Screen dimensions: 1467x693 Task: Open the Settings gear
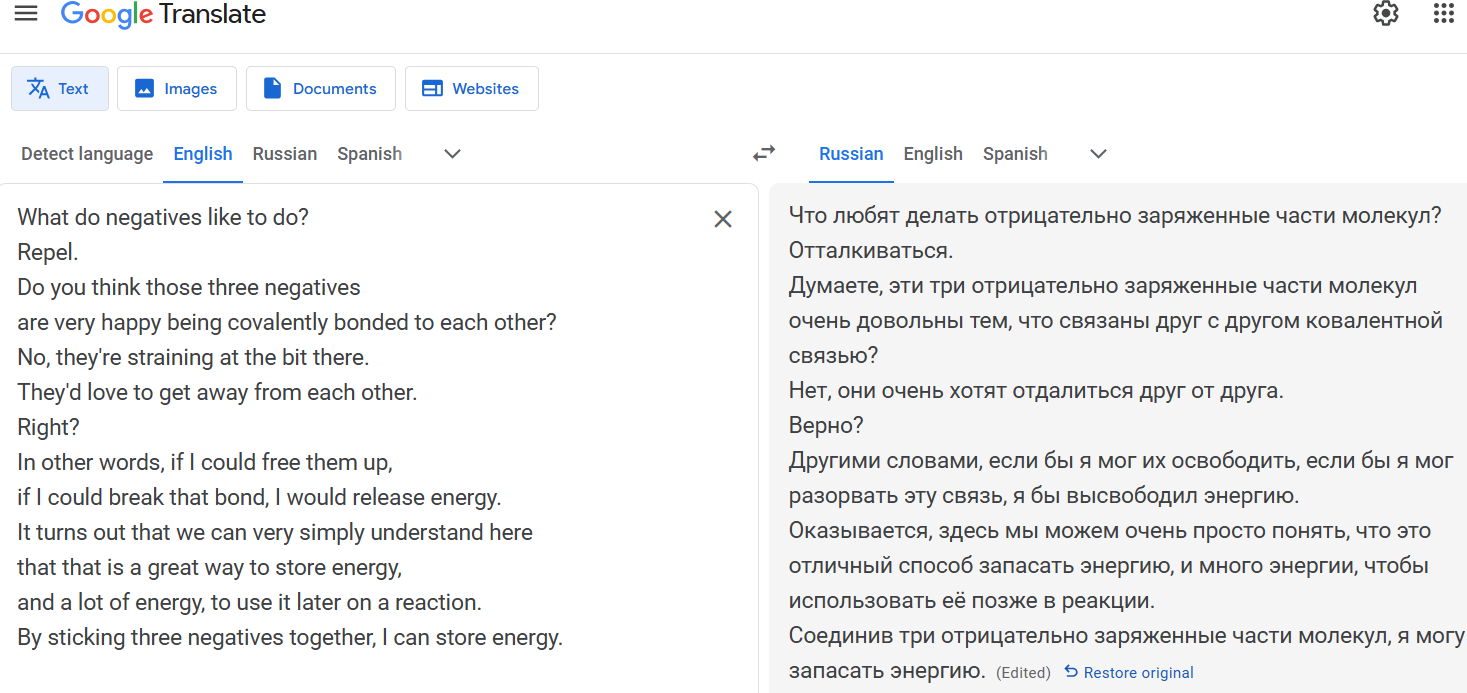click(x=1385, y=14)
